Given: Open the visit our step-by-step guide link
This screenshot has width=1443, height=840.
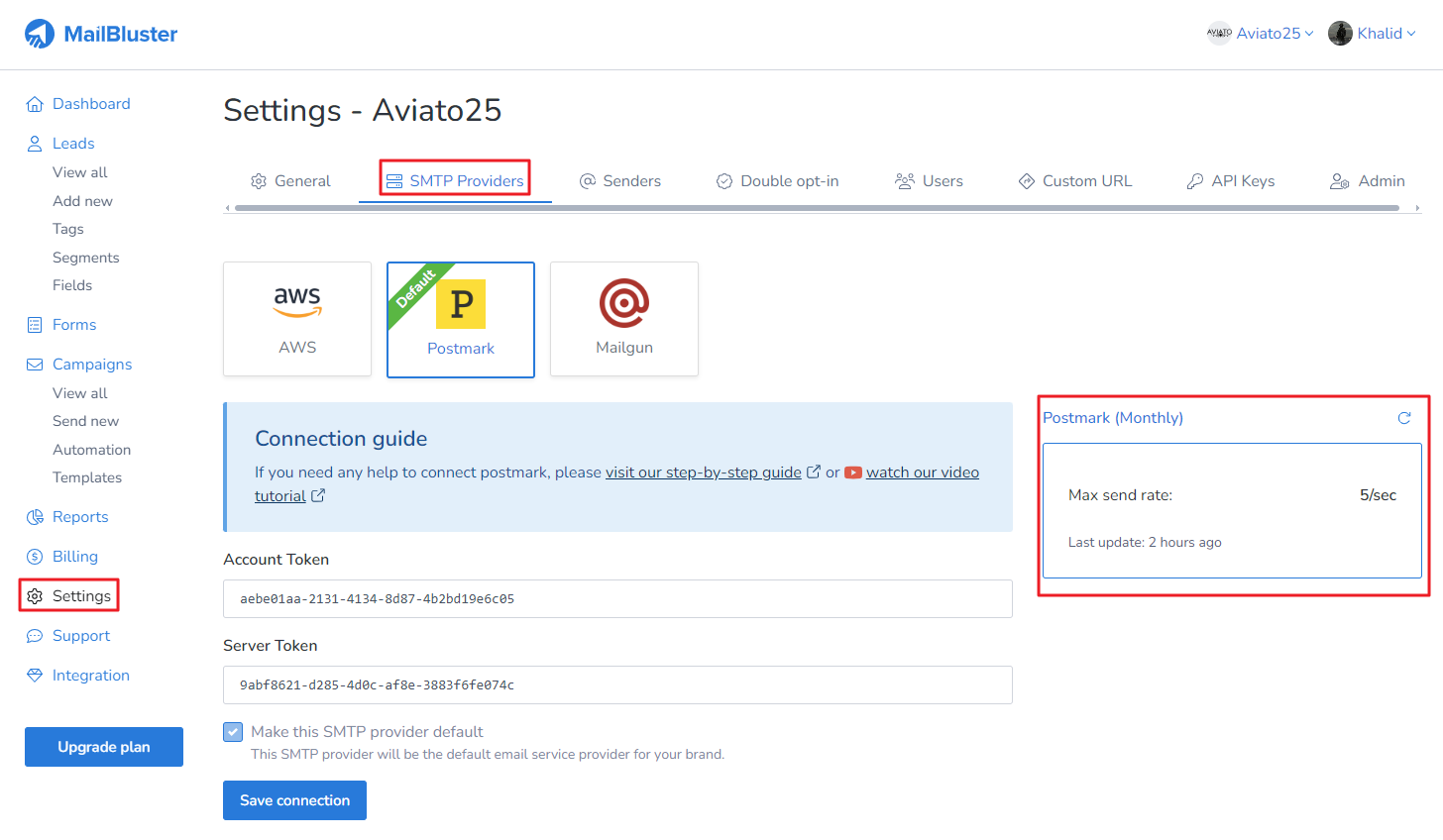Looking at the screenshot, I should [x=704, y=472].
